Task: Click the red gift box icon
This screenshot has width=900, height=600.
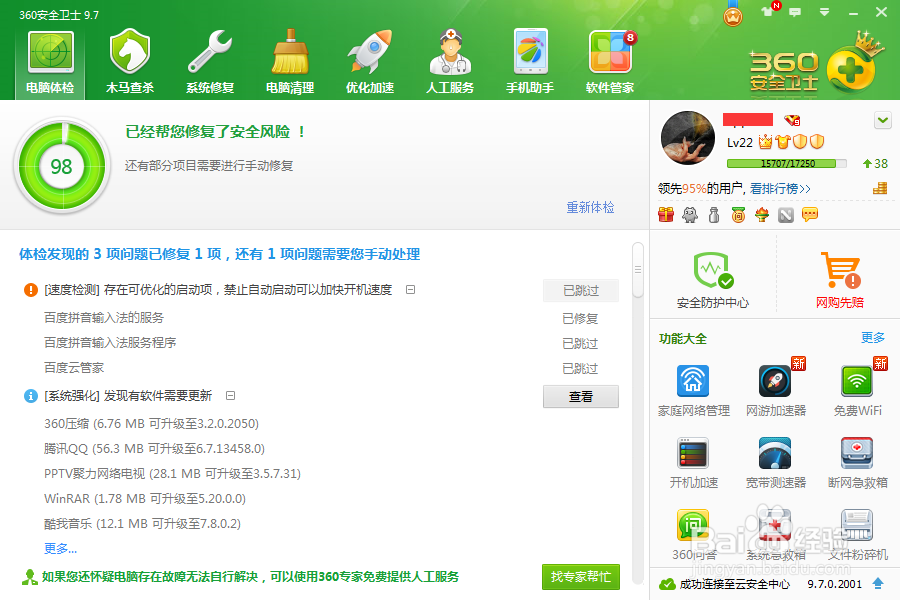Action: [x=666, y=215]
